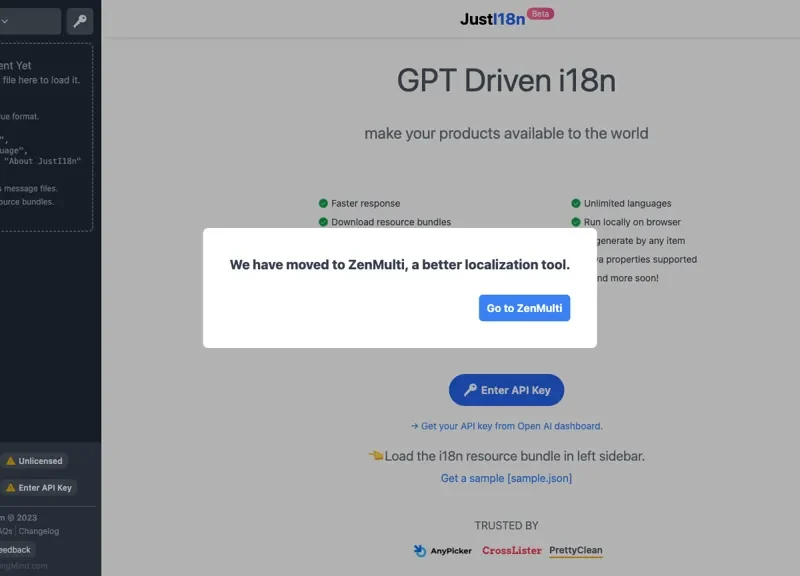The image size is (800, 576).
Task: Click the 'We have moved to ZenMulti' dialog text
Action: coord(399,265)
